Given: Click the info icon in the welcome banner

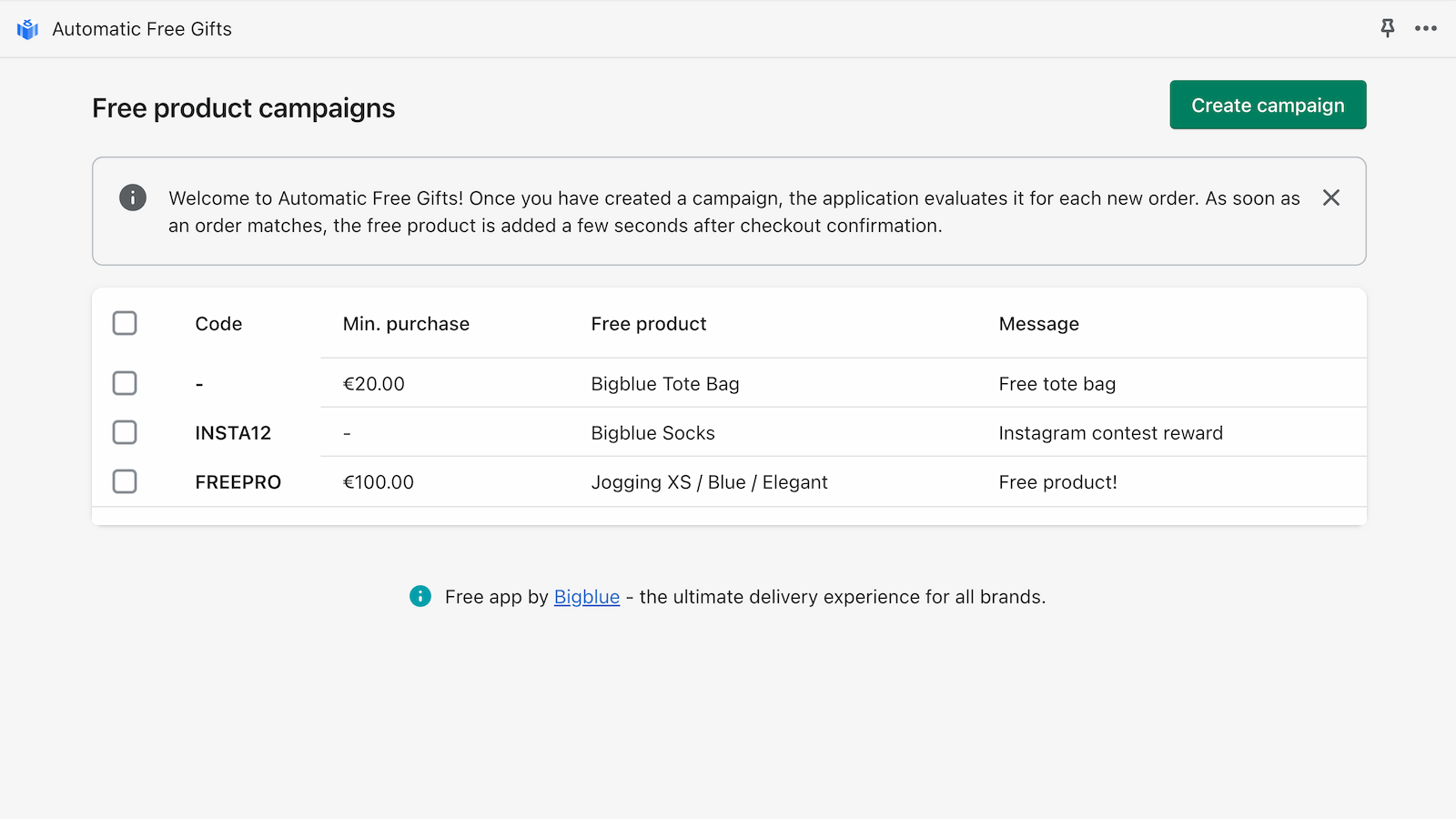Looking at the screenshot, I should coord(133,197).
